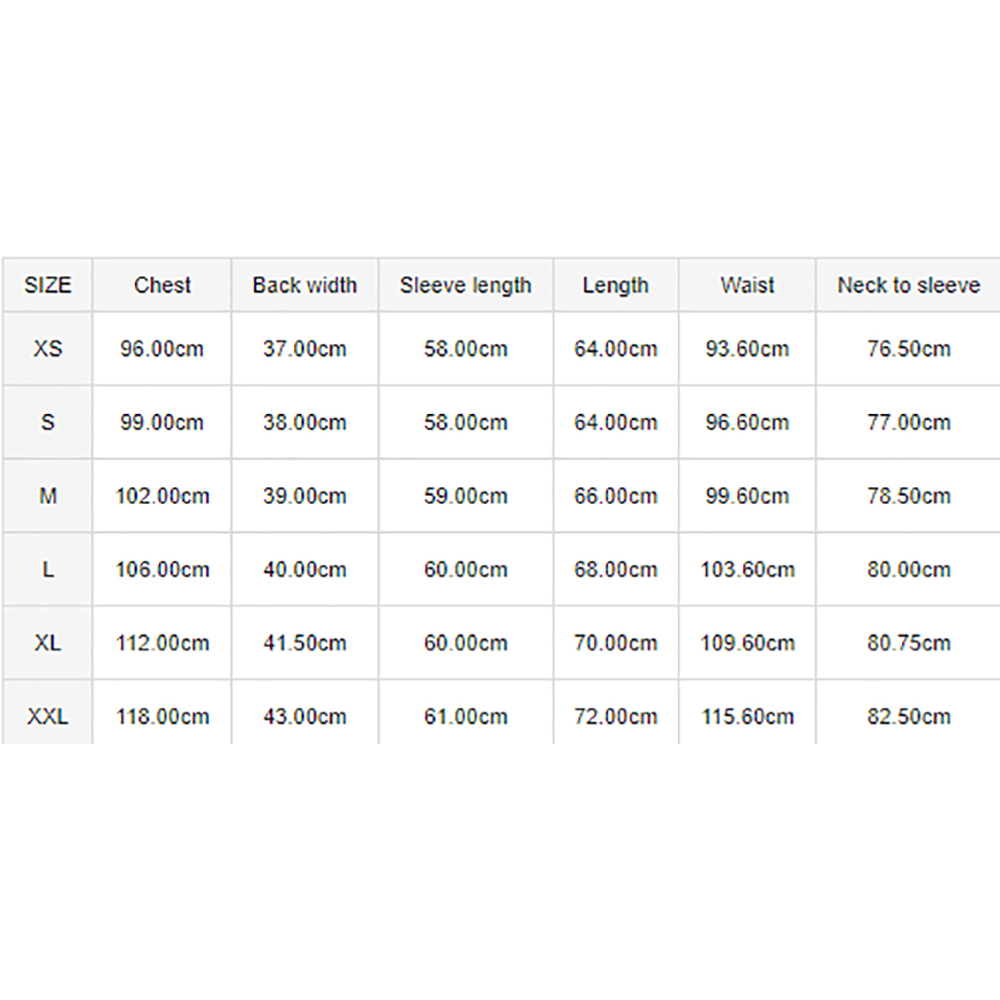Click the Neck to sleeve header
The image size is (1000, 1000).
pos(908,285)
